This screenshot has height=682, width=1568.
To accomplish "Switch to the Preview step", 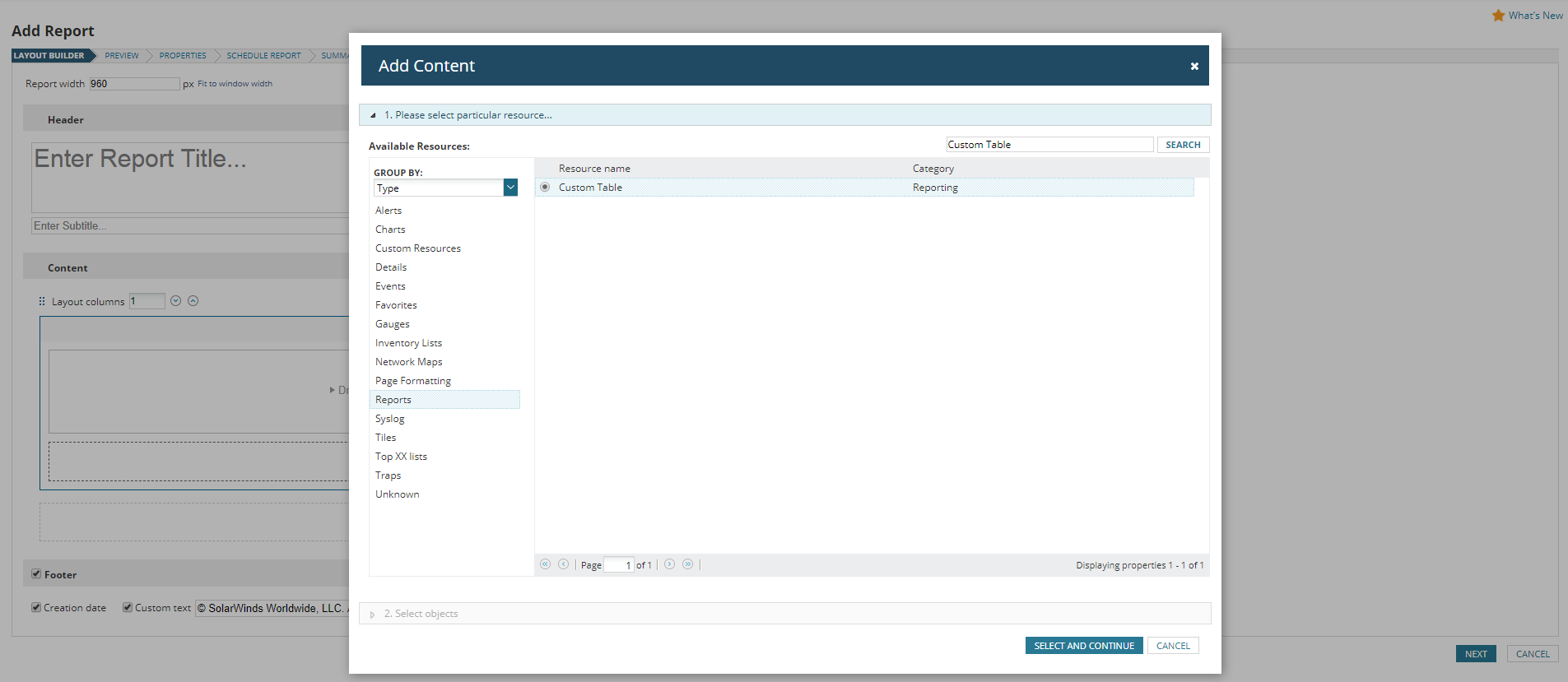I will click(x=122, y=55).
